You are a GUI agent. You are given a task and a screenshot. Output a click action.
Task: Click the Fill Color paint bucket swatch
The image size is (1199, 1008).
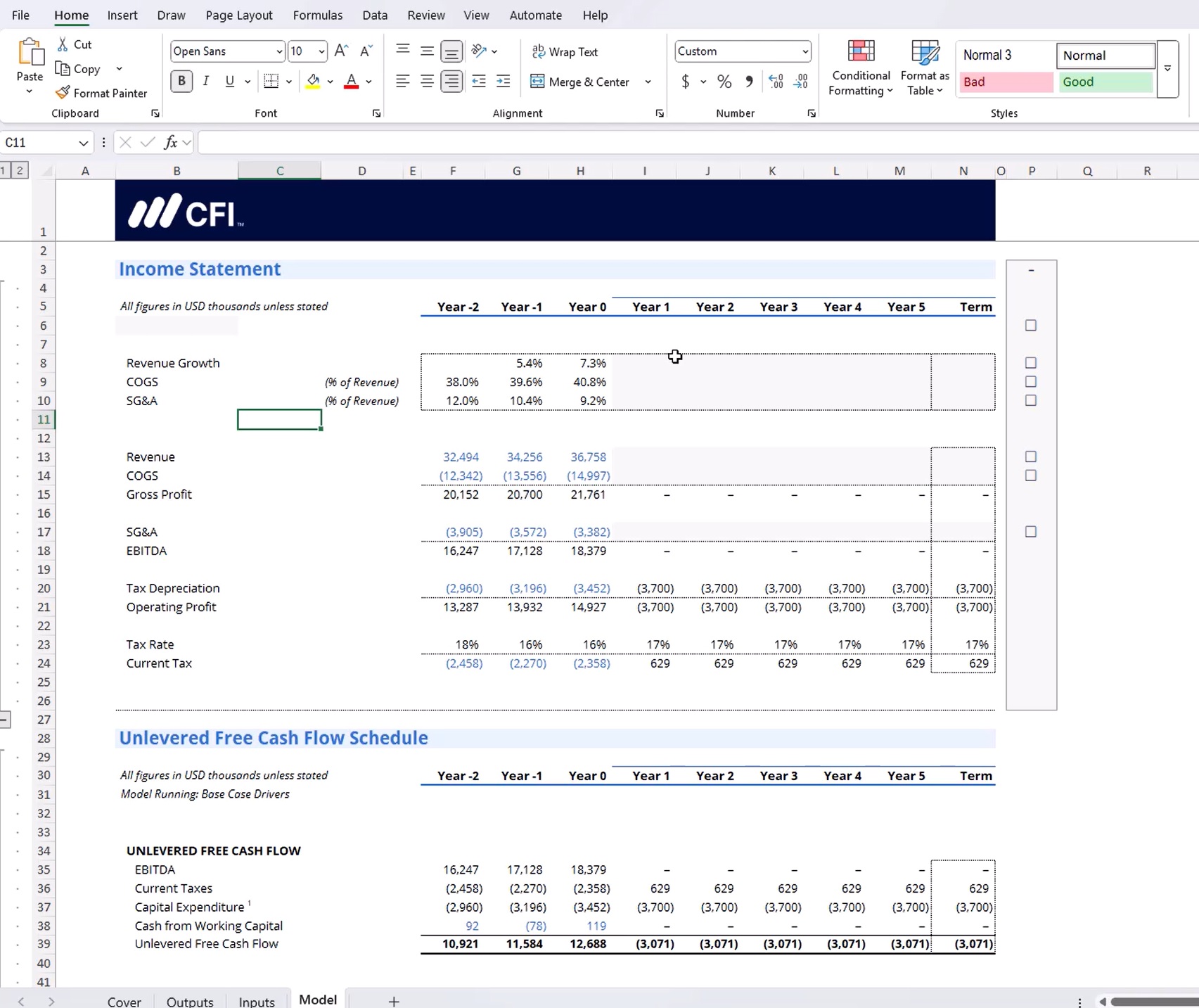314,82
